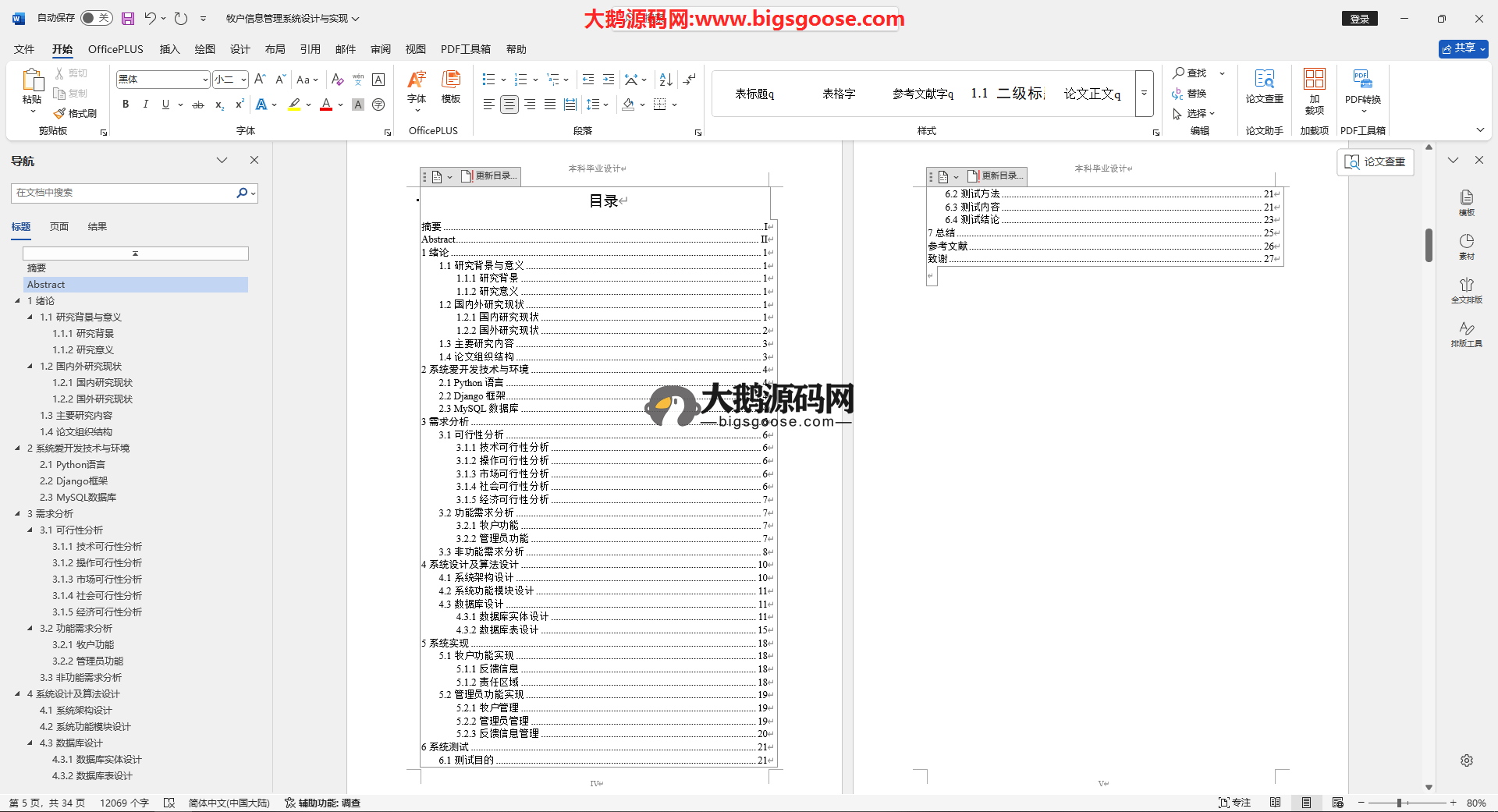The image size is (1498, 812).
Task: Open the 全文排版 sidebar tool
Action: coord(1466,290)
